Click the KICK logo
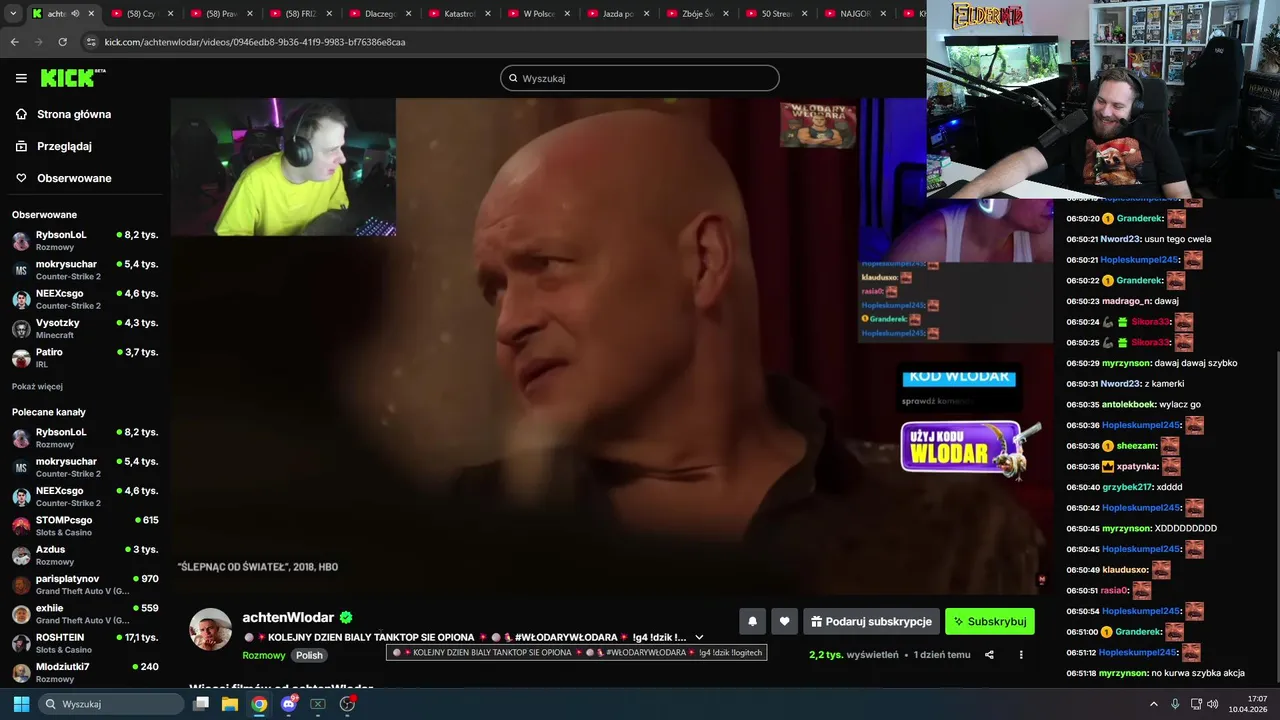The height and width of the screenshot is (720, 1280). [72, 77]
